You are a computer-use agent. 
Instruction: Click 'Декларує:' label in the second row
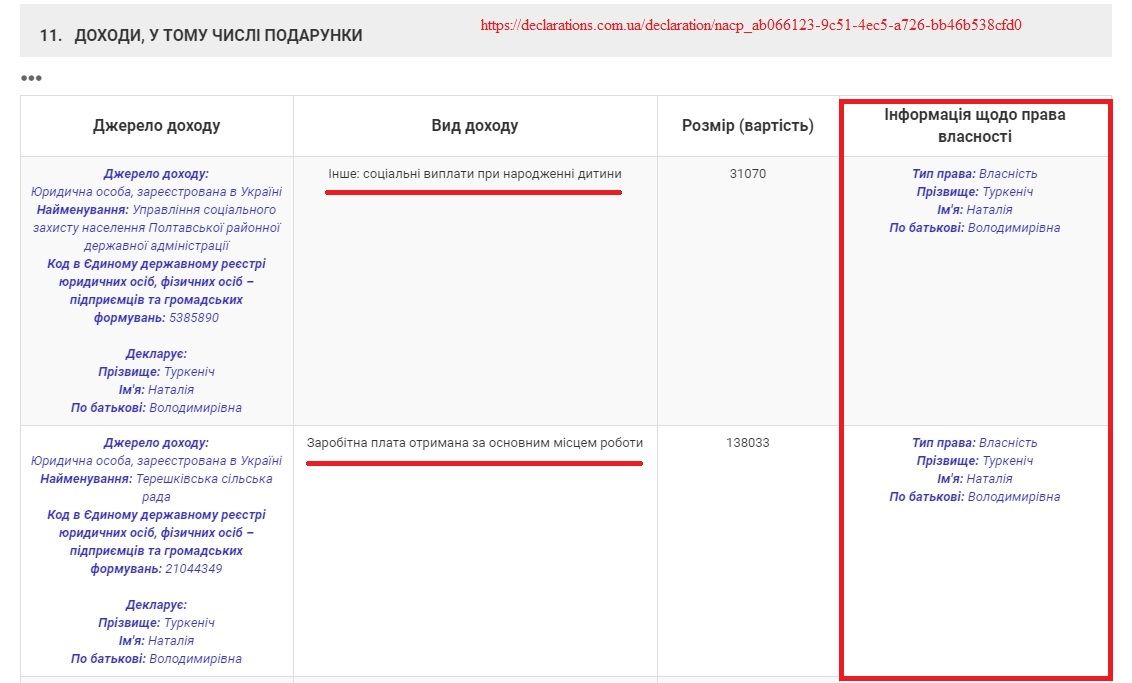(156, 605)
